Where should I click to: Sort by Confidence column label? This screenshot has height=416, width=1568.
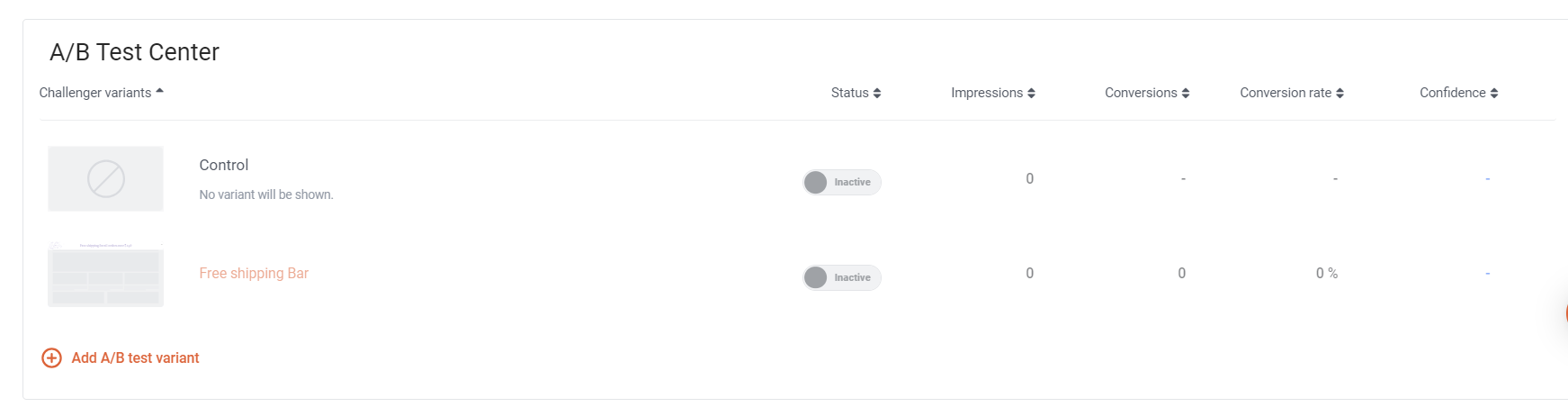(x=1453, y=93)
